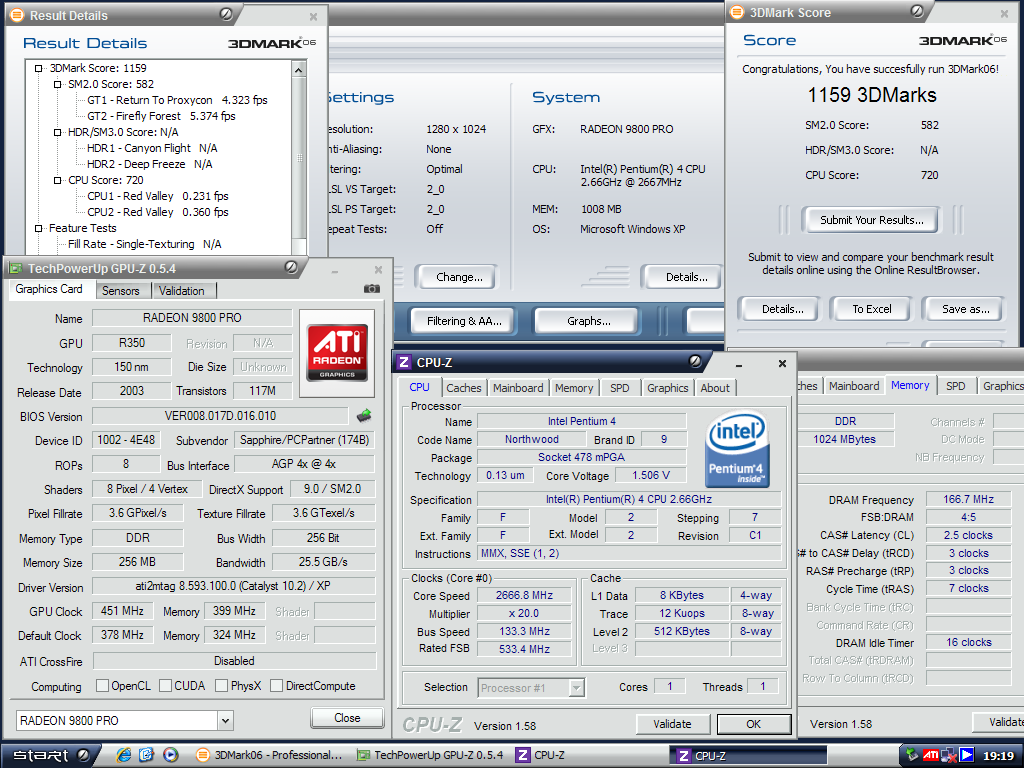Enable the CUDA checkbox

click(x=165, y=686)
